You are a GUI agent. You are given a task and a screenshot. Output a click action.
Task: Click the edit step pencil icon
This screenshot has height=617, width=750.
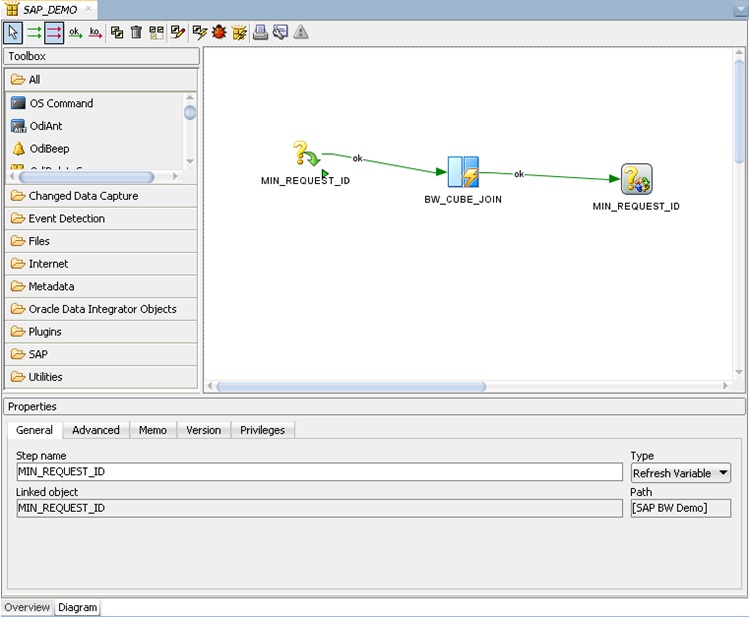178,33
